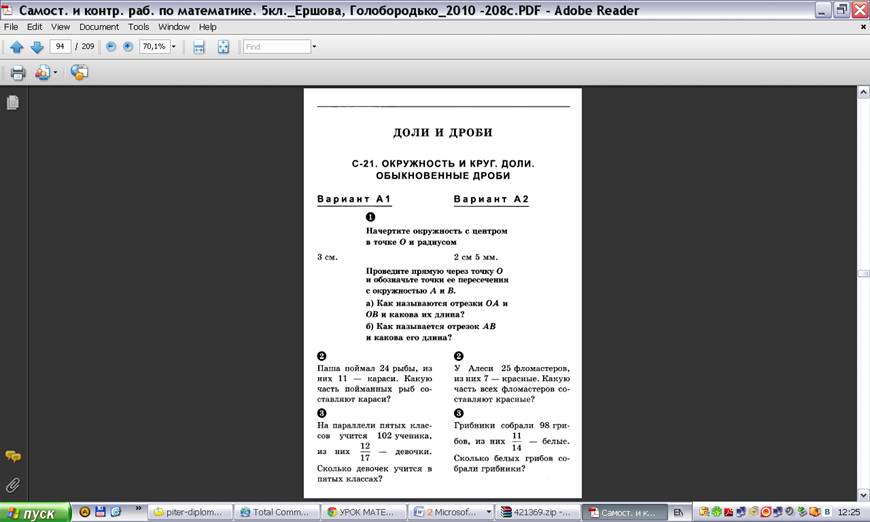This screenshot has height=522, width=870.
Task: Open the Tools menu
Action: pyautogui.click(x=138, y=27)
